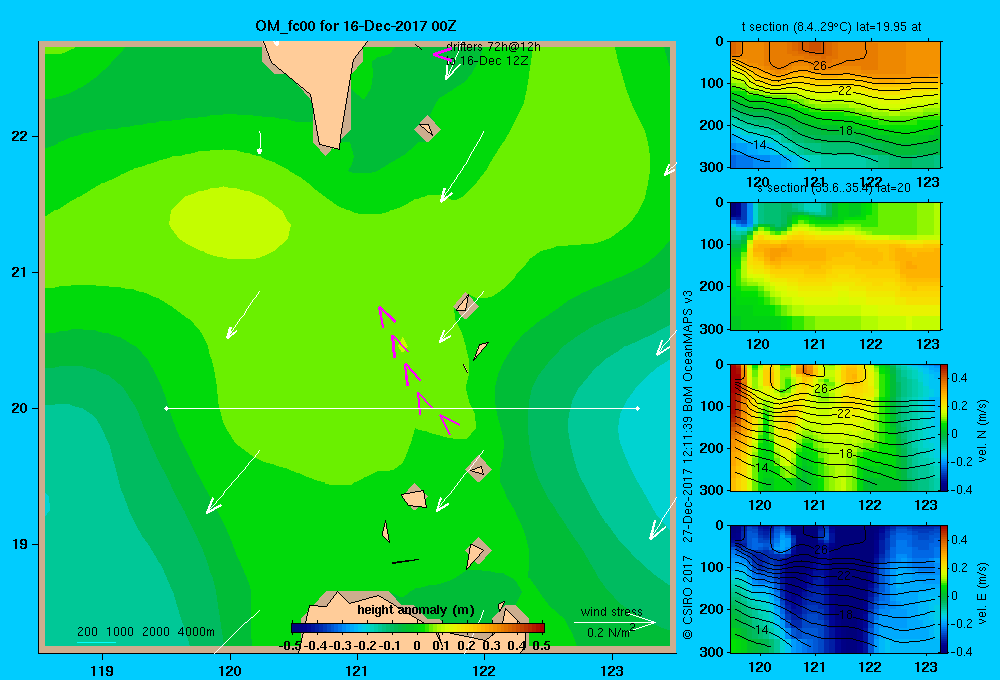Click the '0.2 N/m' wind stress value

[x=611, y=632]
